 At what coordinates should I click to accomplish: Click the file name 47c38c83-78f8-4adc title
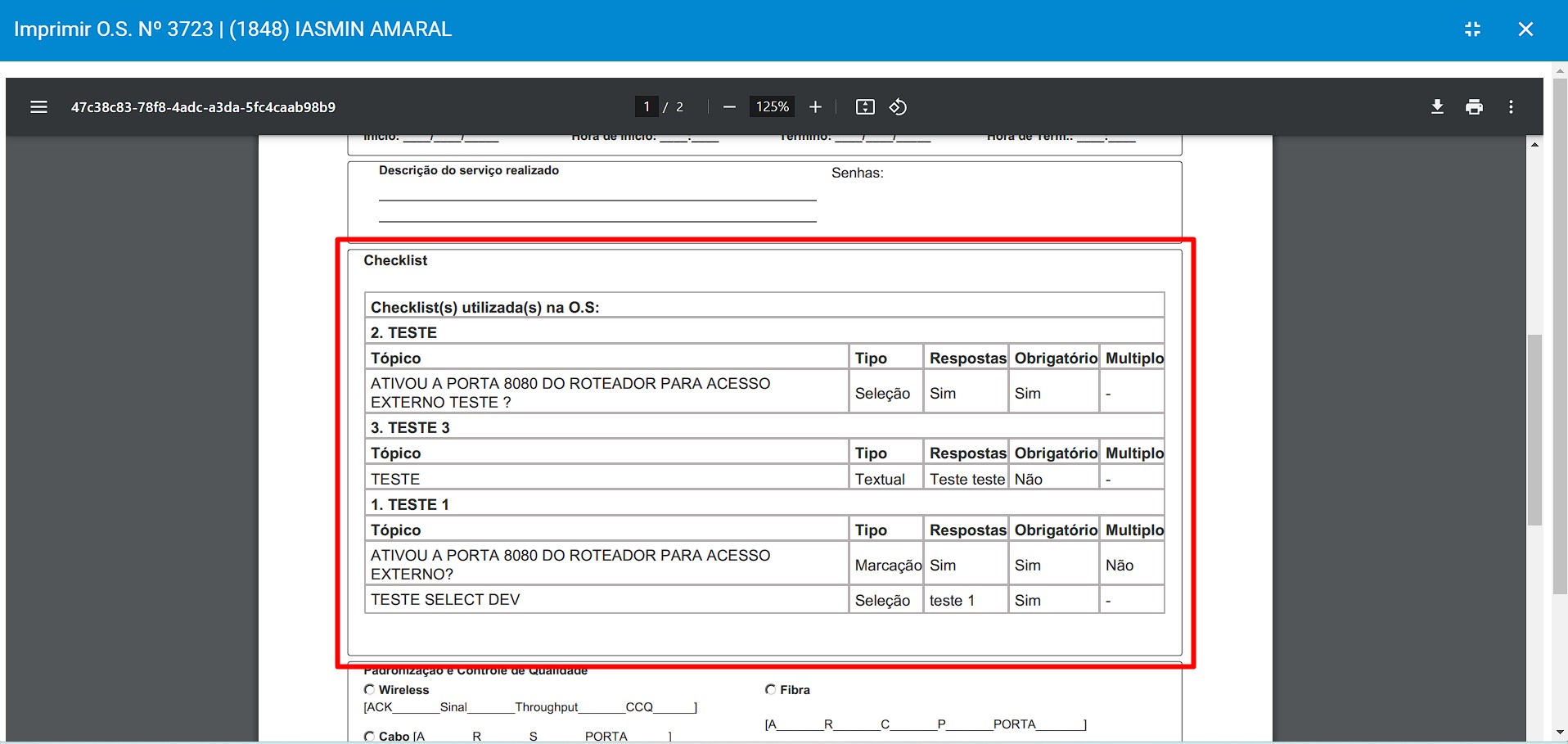pos(203,107)
